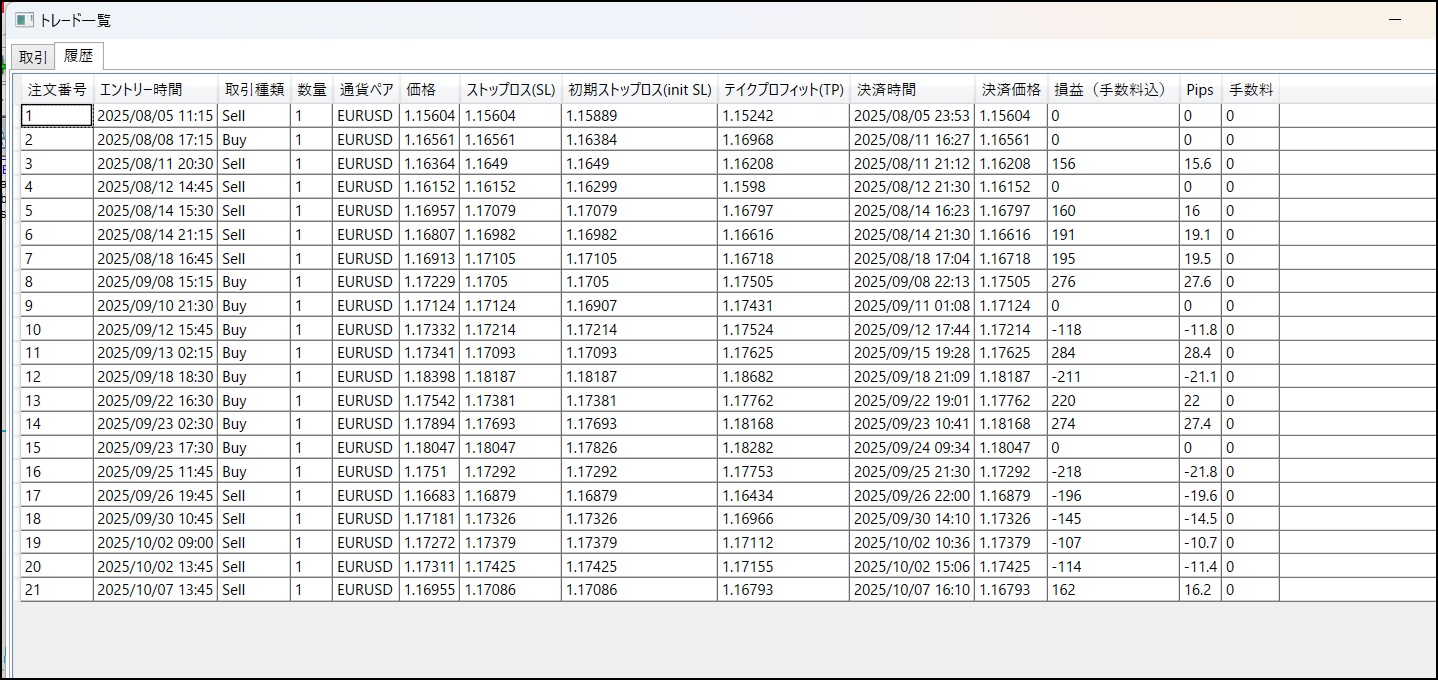Select order number 1 cell

click(57, 116)
